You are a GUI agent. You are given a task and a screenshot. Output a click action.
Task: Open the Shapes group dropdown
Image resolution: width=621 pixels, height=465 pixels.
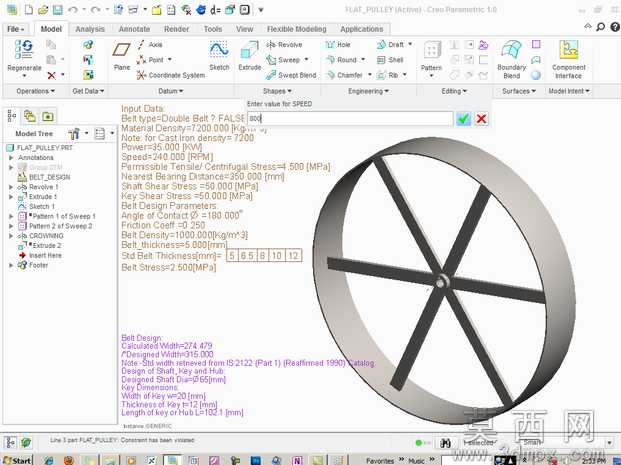[x=277, y=91]
